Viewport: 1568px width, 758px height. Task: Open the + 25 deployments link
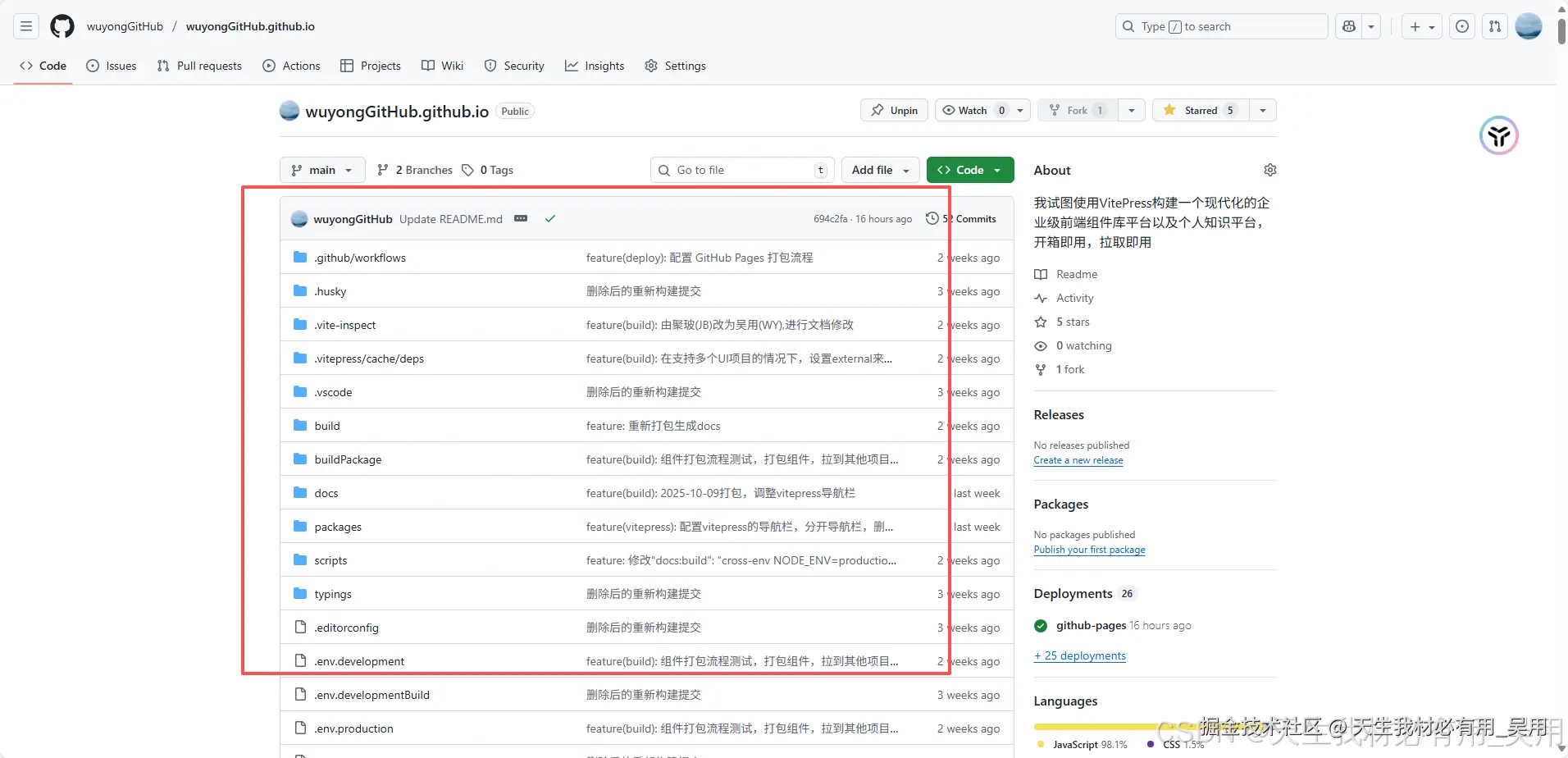pos(1079,655)
